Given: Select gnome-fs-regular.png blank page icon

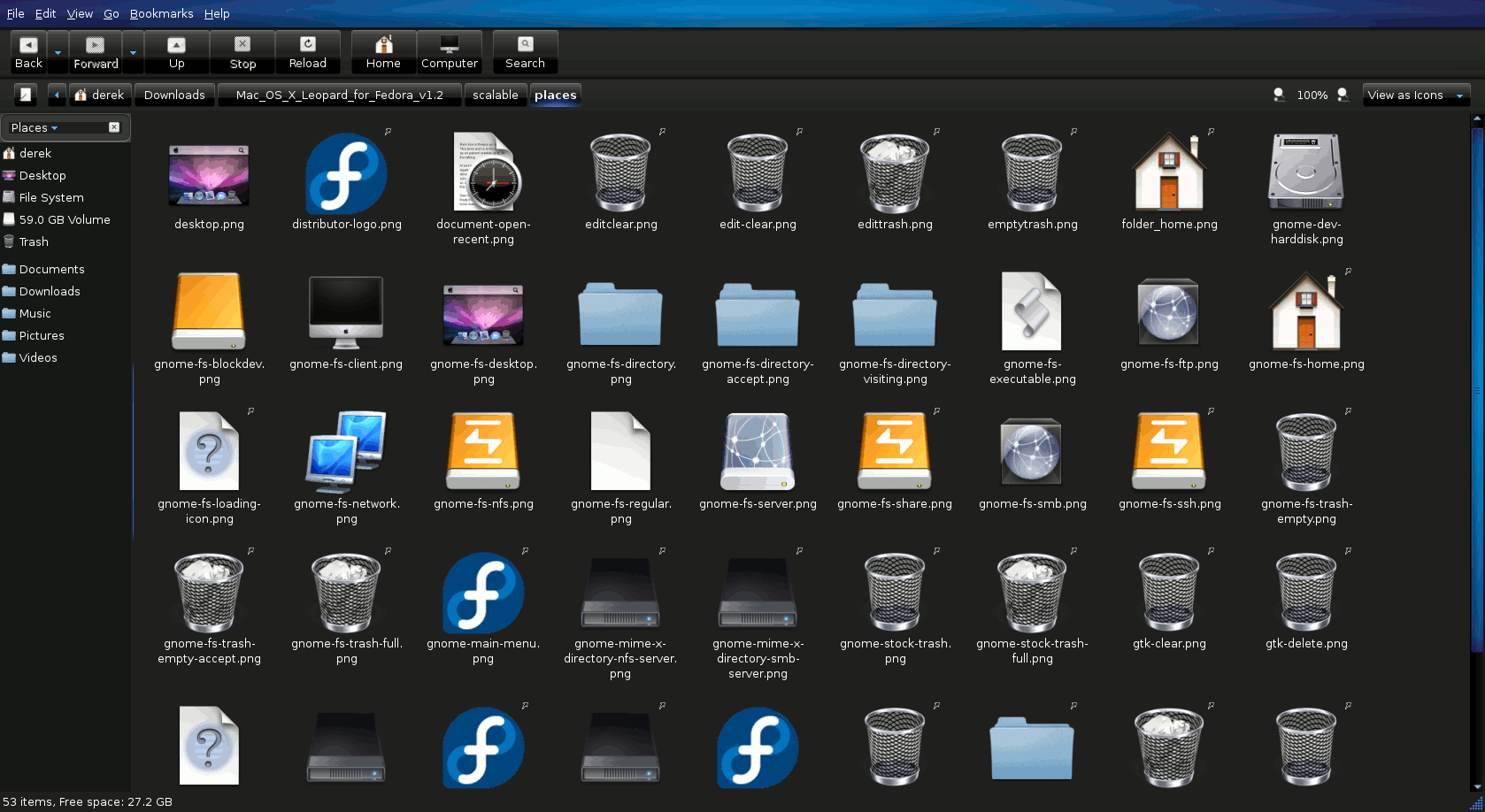Looking at the screenshot, I should pyautogui.click(x=620, y=451).
